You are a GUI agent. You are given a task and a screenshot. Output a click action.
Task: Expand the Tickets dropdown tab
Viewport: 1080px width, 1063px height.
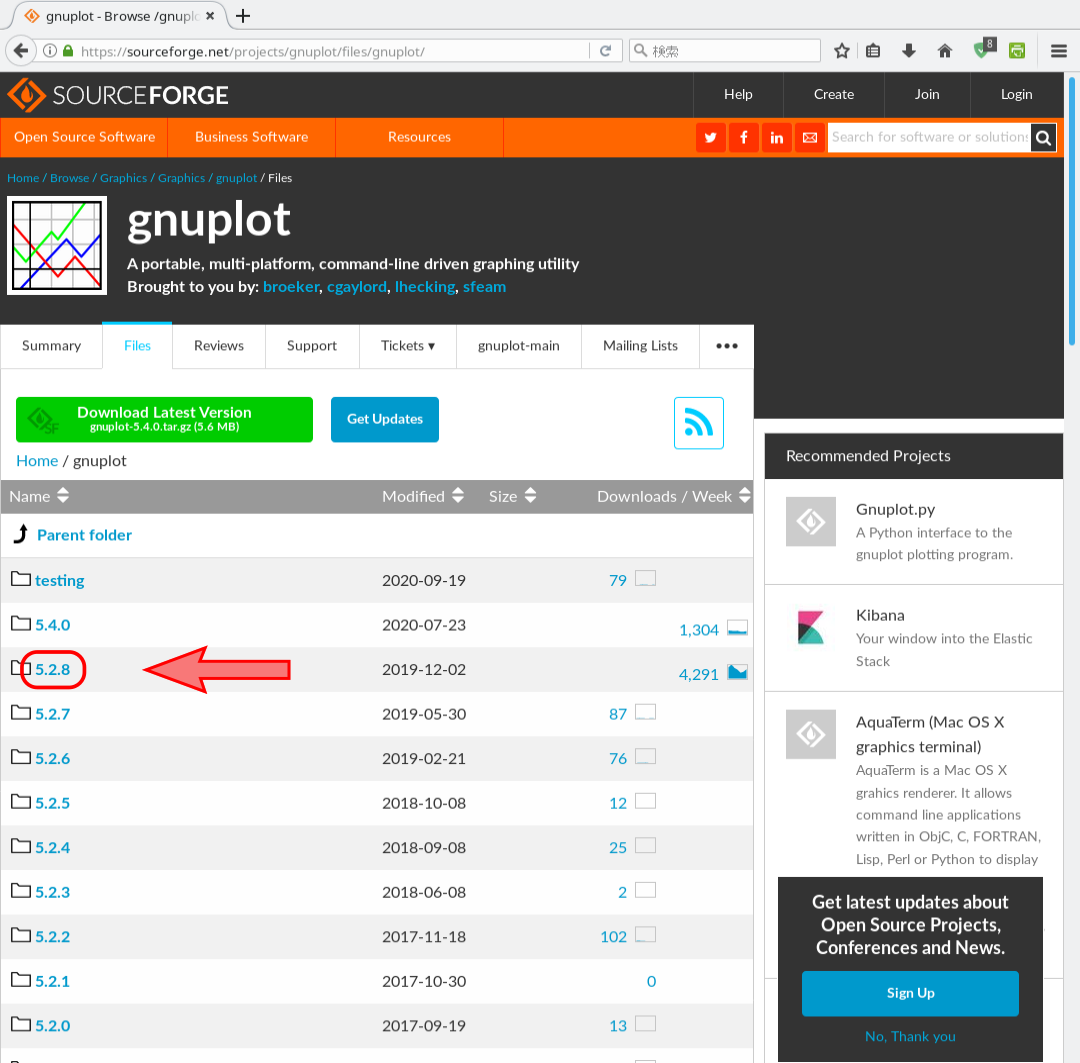[408, 346]
